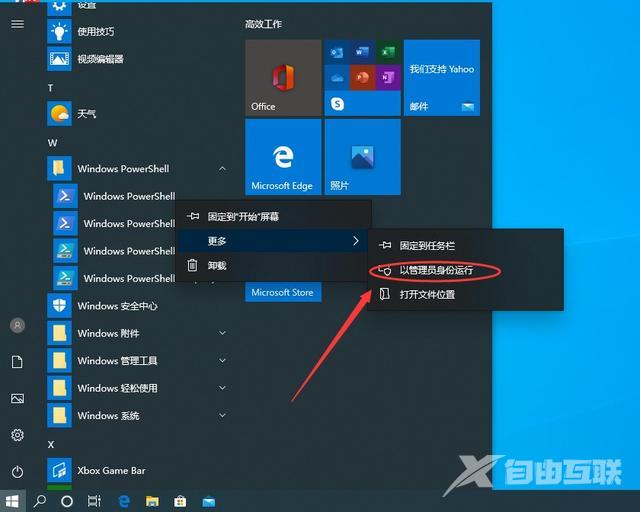The width and height of the screenshot is (640, 512).
Task: Launch the 使用技巧 (Tips) app
Action: point(139,31)
